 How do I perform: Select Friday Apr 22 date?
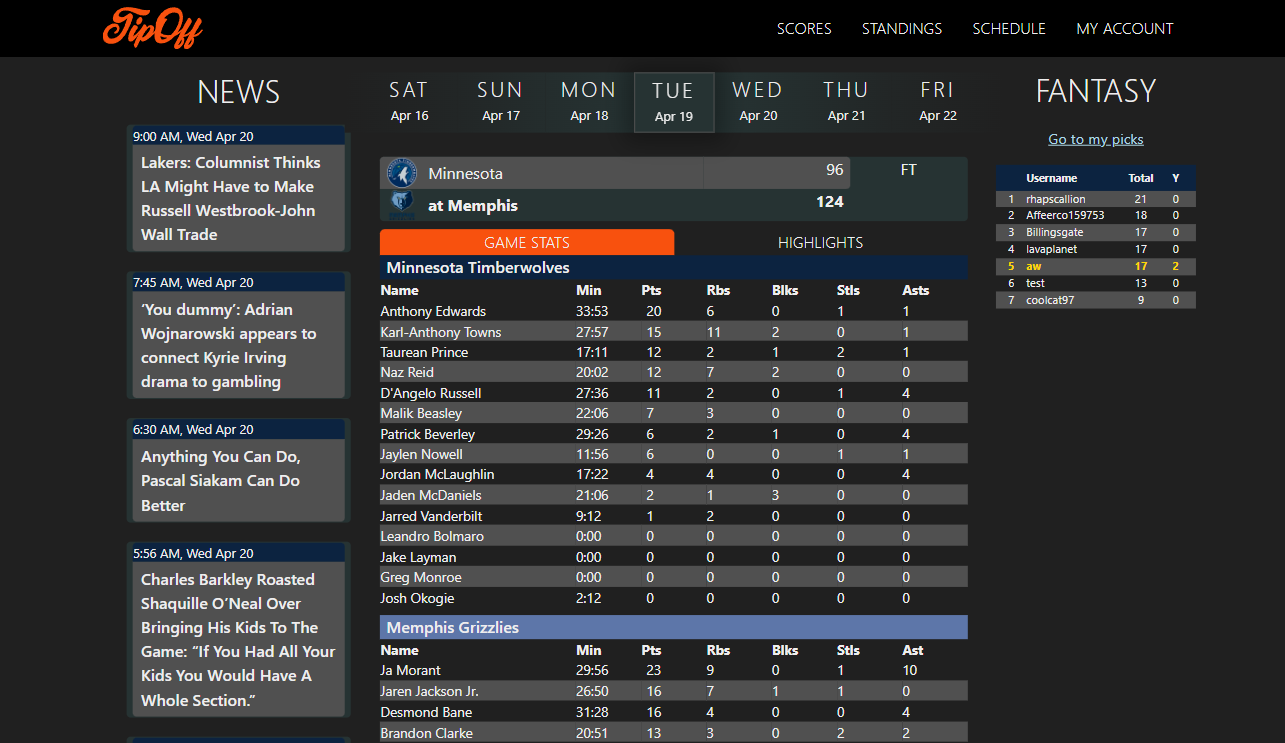(937, 102)
